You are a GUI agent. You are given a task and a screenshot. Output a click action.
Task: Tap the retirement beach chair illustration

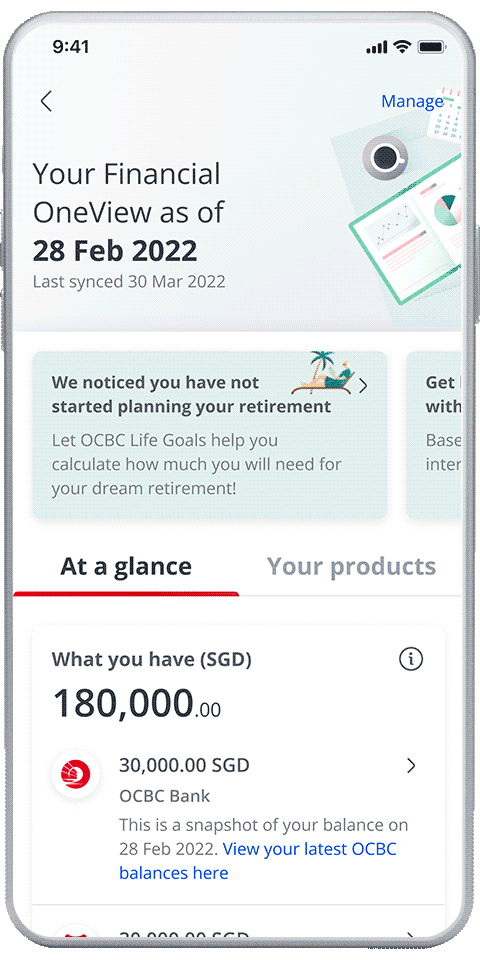pos(322,373)
